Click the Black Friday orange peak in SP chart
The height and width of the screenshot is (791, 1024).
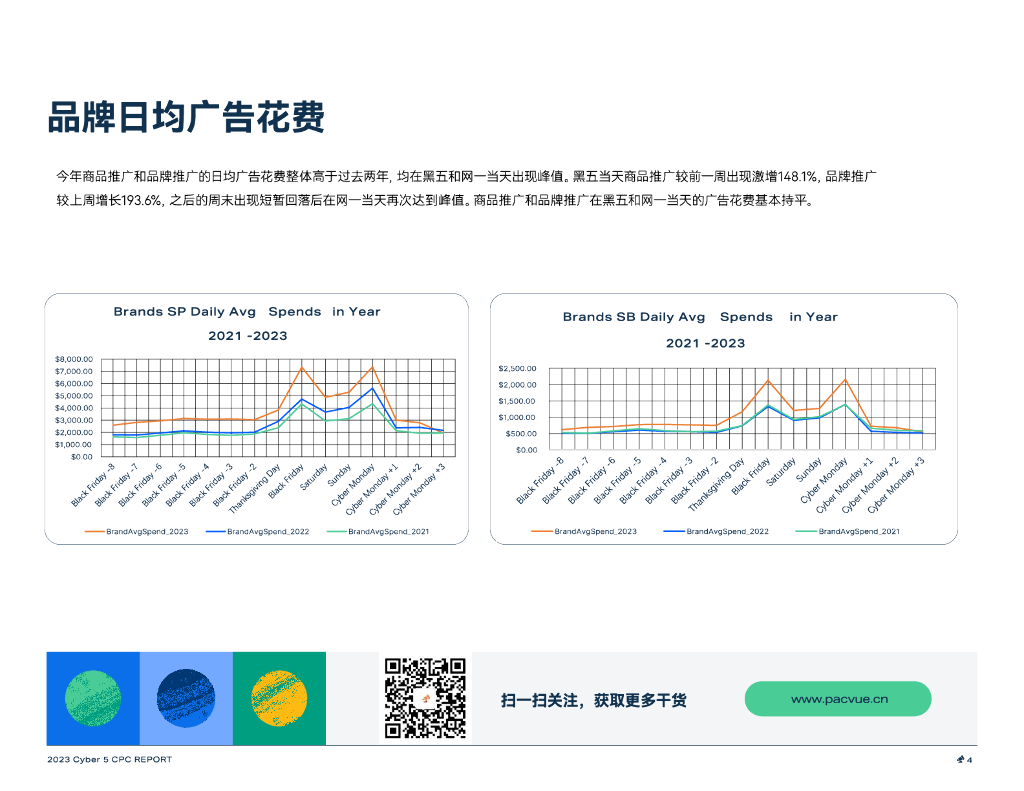pyautogui.click(x=302, y=368)
